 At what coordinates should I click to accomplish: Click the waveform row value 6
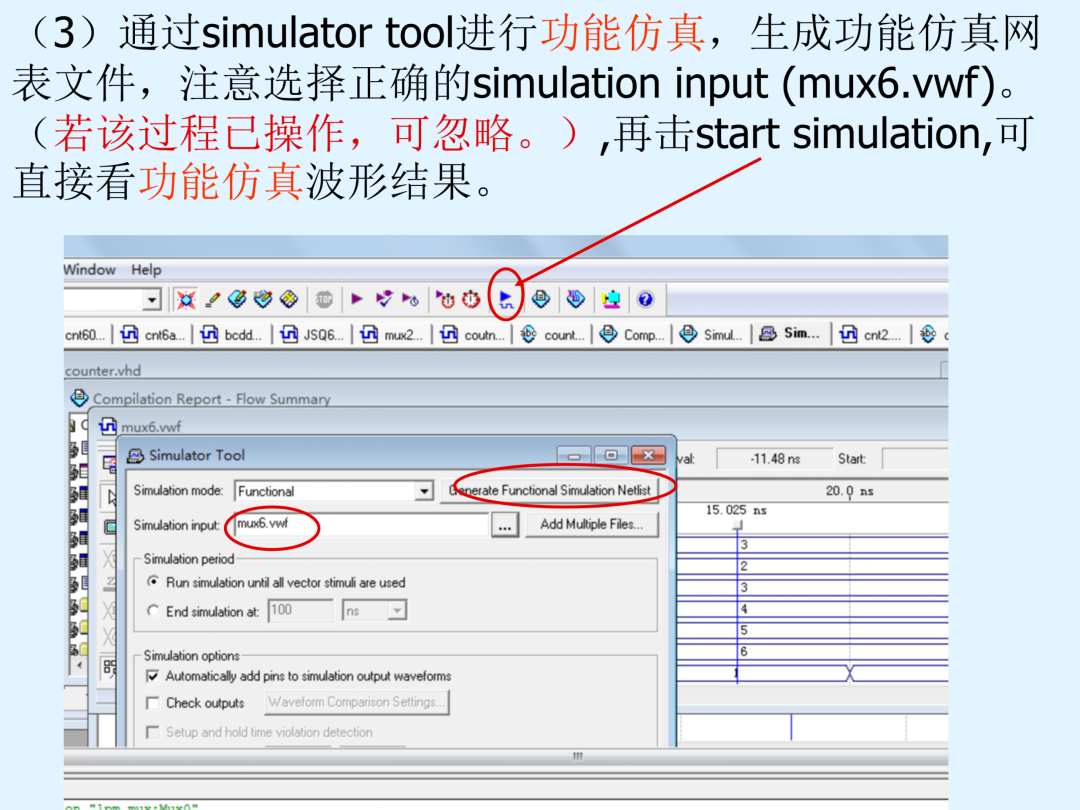[744, 652]
